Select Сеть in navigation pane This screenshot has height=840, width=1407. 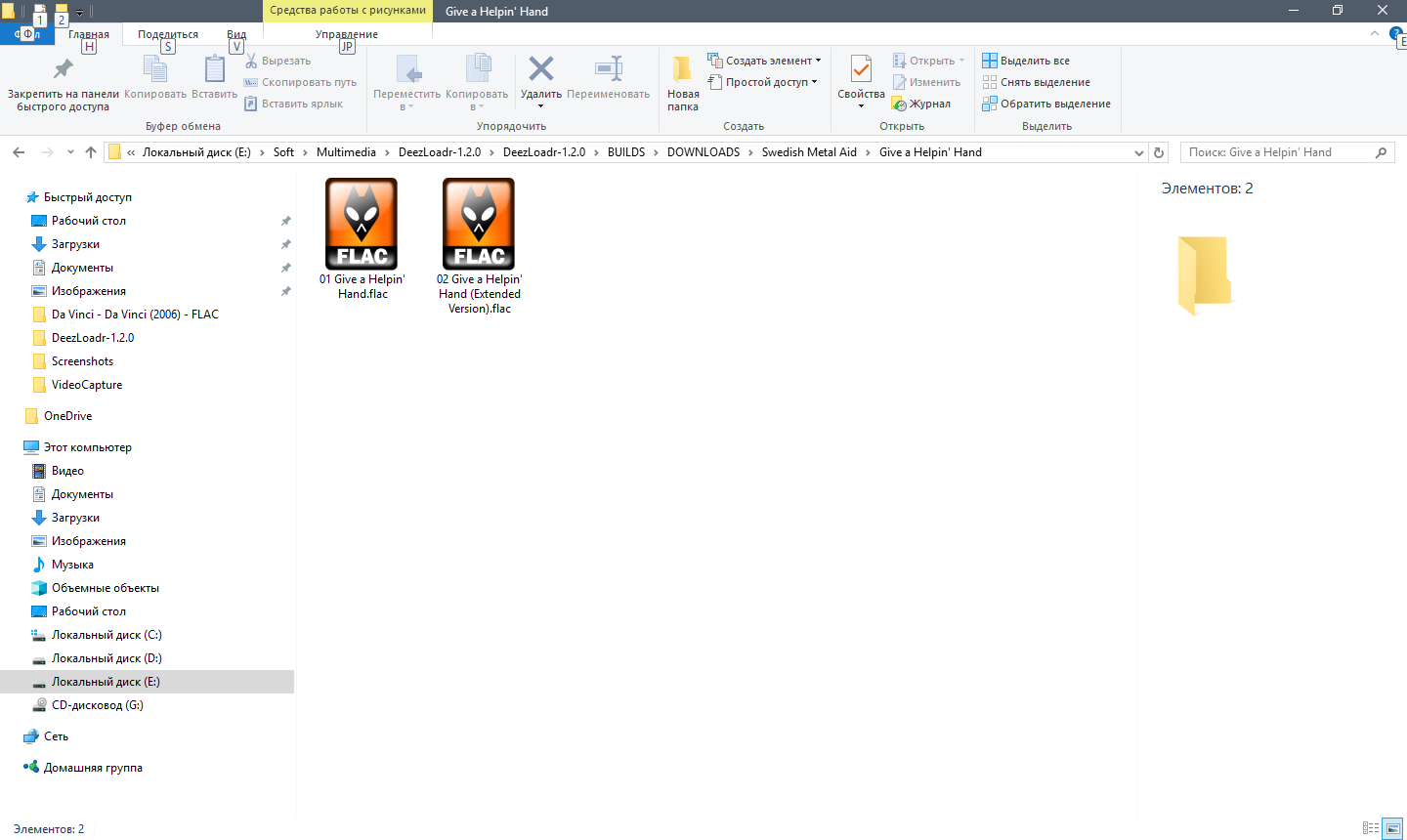click(56, 736)
